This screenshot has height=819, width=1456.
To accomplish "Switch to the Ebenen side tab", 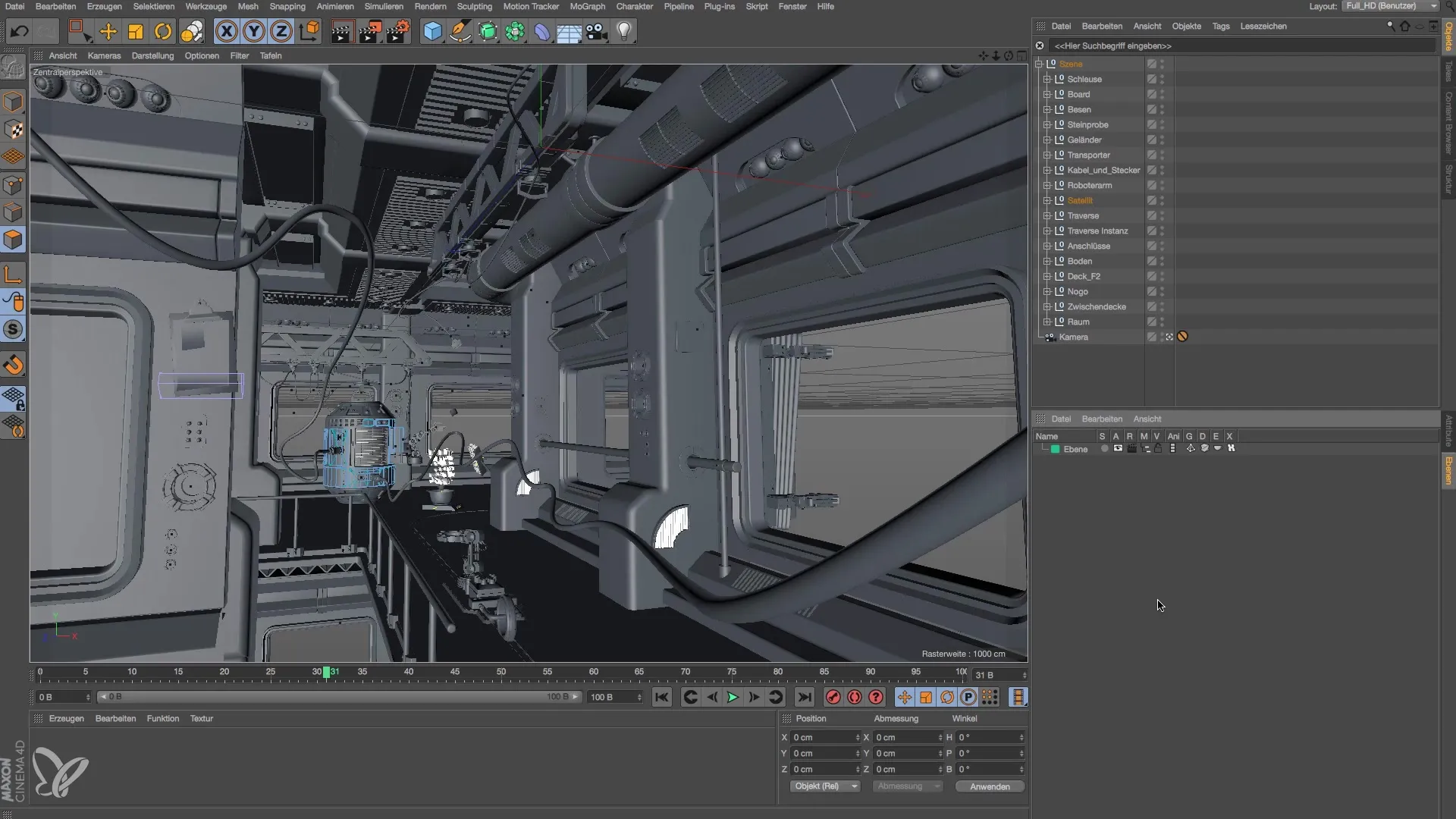I will (1448, 471).
